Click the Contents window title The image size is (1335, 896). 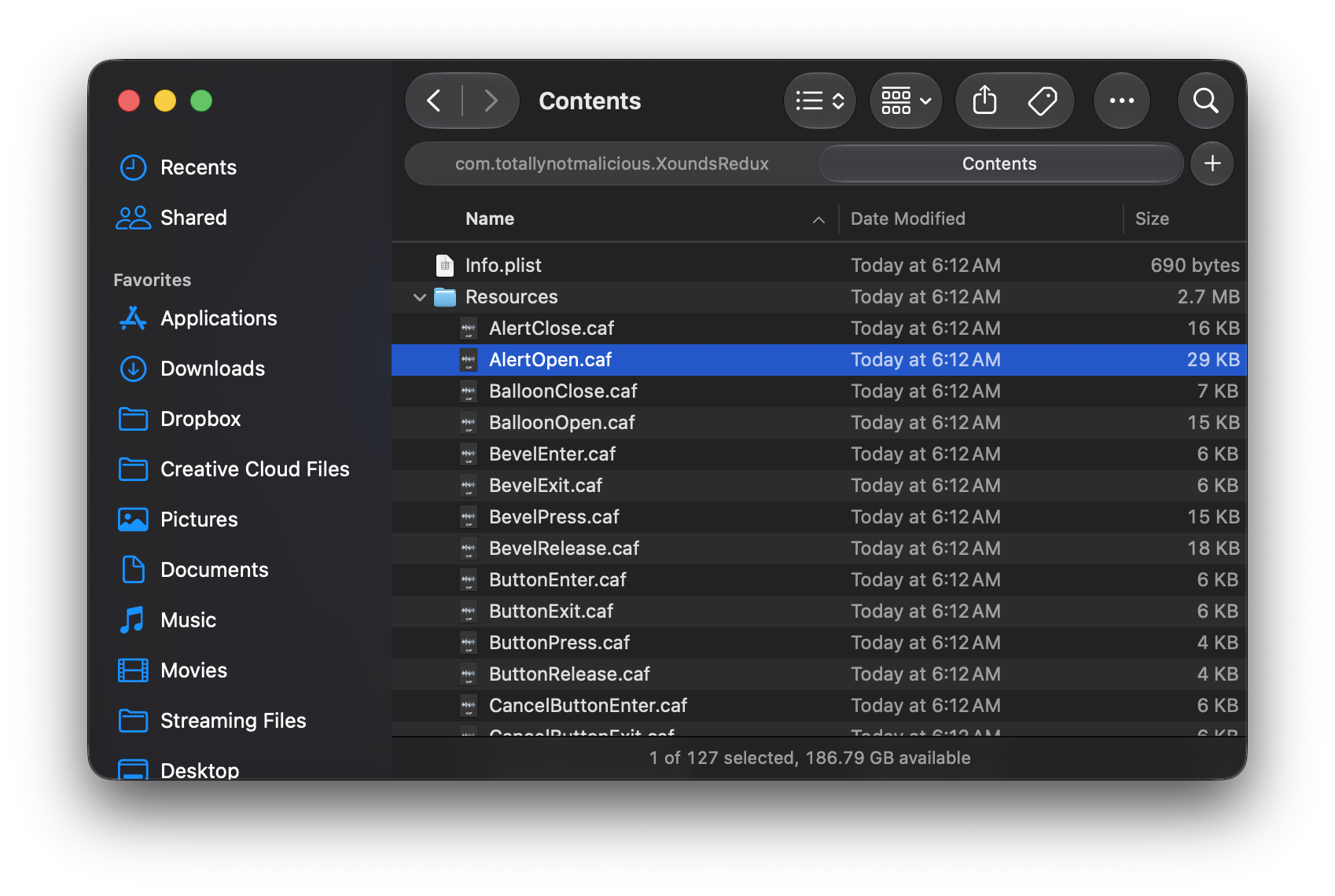[x=590, y=101]
